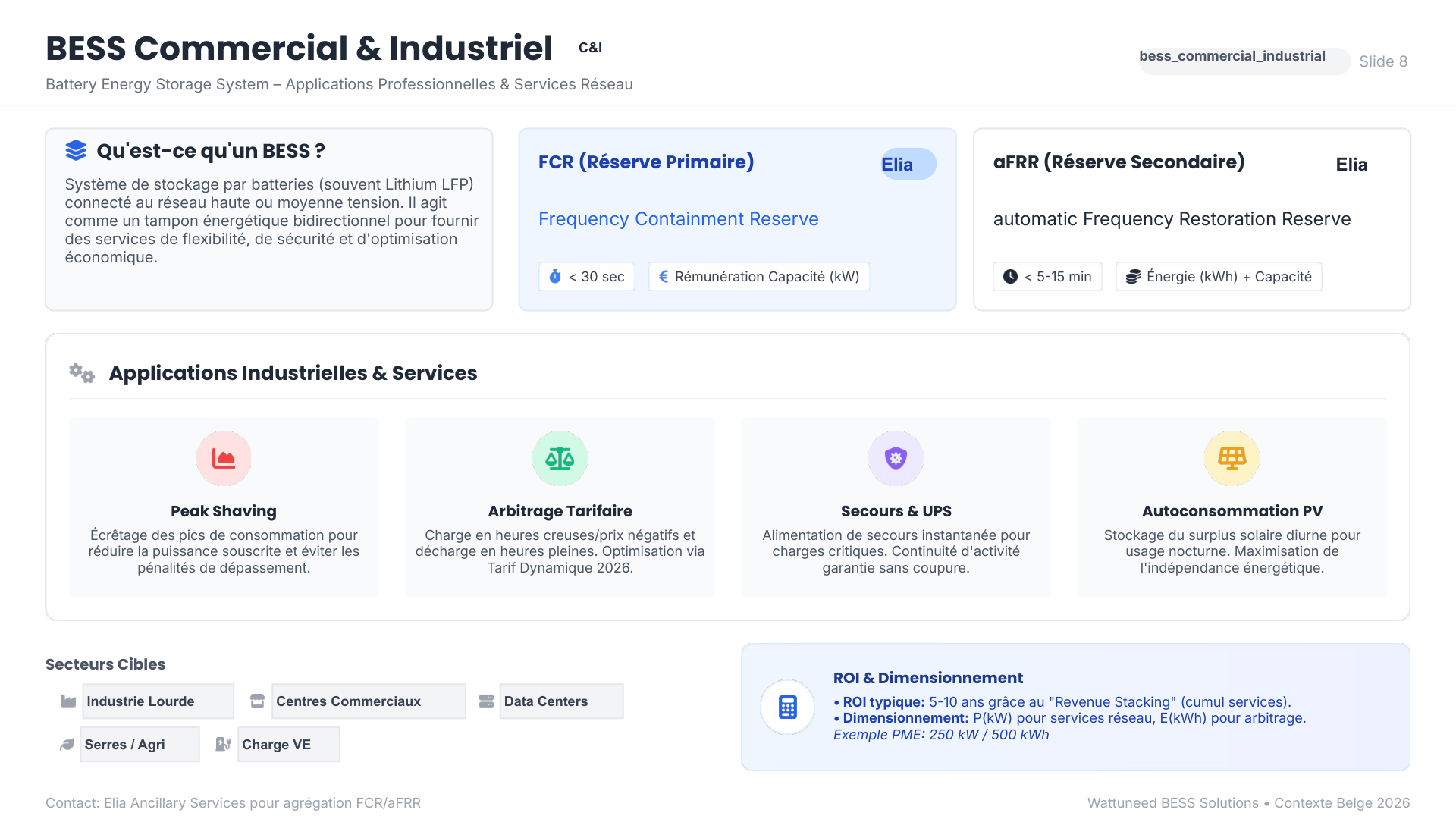This screenshot has width=1456, height=819.
Task: Click the stopwatch icon in 30 sec badge
Action: [555, 277]
